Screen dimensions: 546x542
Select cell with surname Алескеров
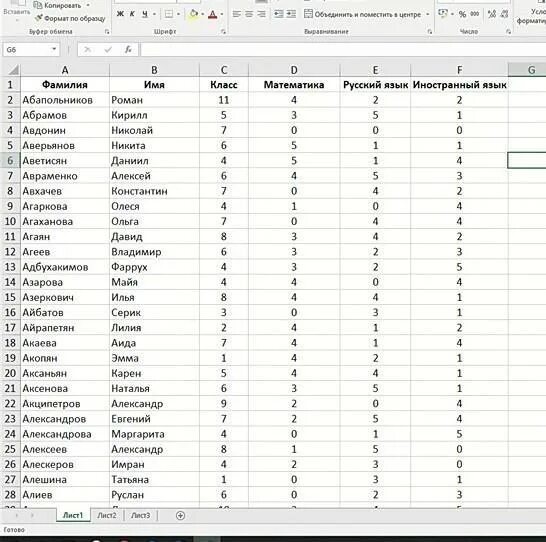click(x=65, y=464)
